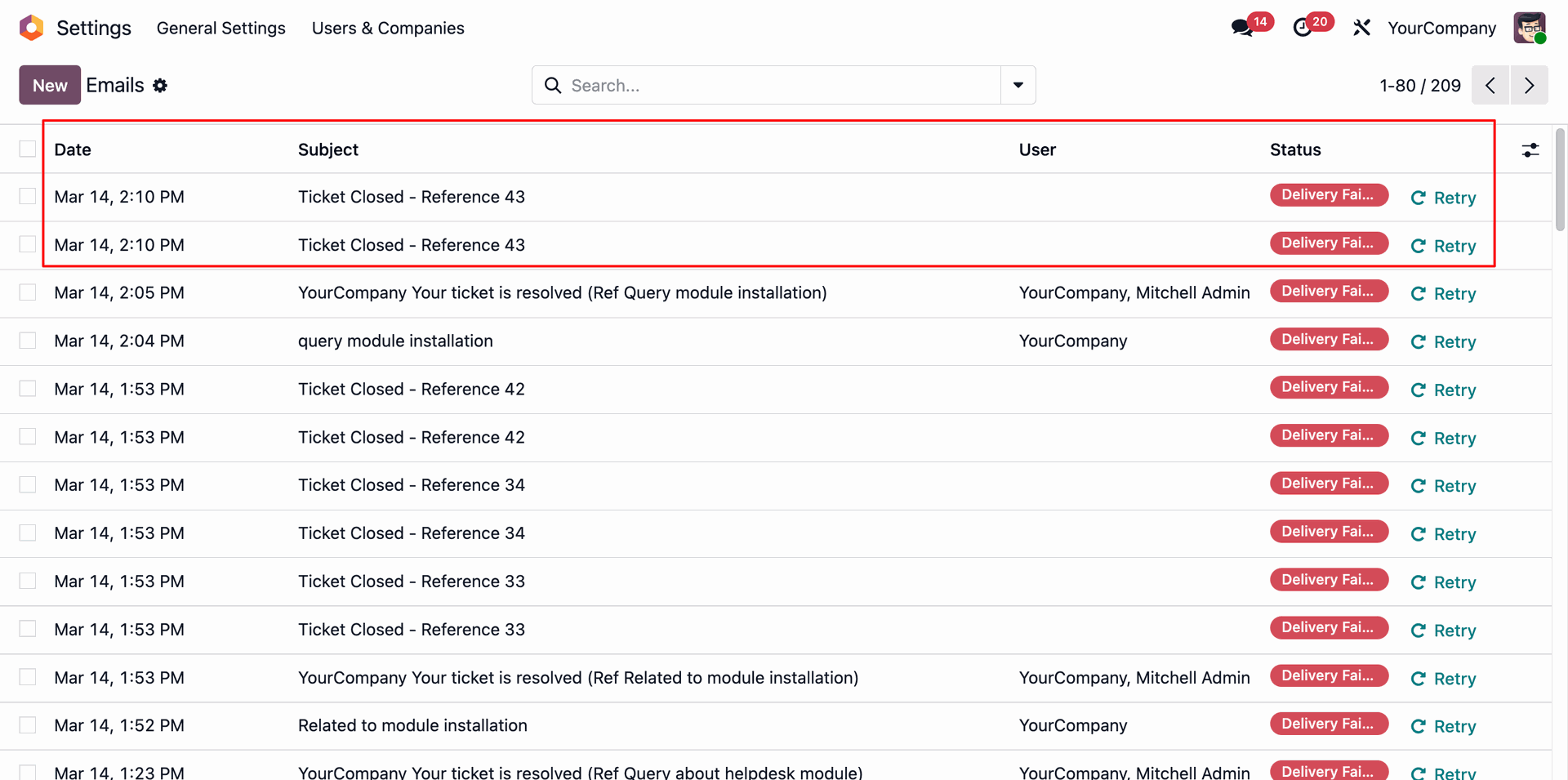
Task: Go to next page of emails
Action: 1529,86
